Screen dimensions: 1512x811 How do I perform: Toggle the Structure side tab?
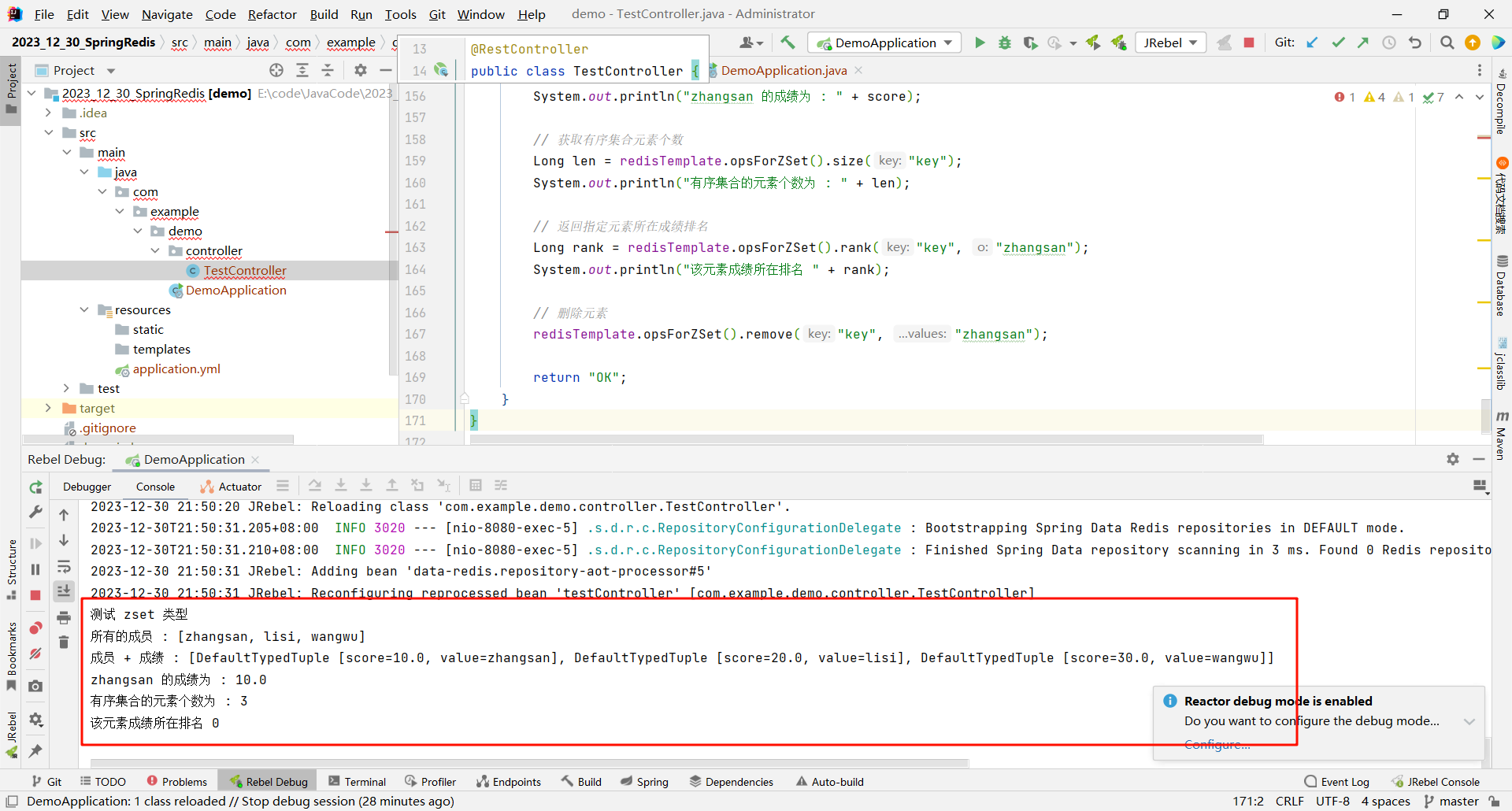11,569
